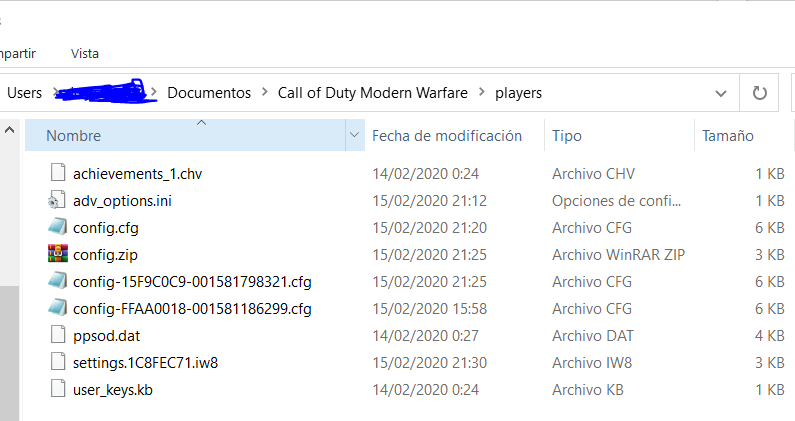Select file name ppsod.dat
Image resolution: width=795 pixels, height=421 pixels.
(x=106, y=336)
